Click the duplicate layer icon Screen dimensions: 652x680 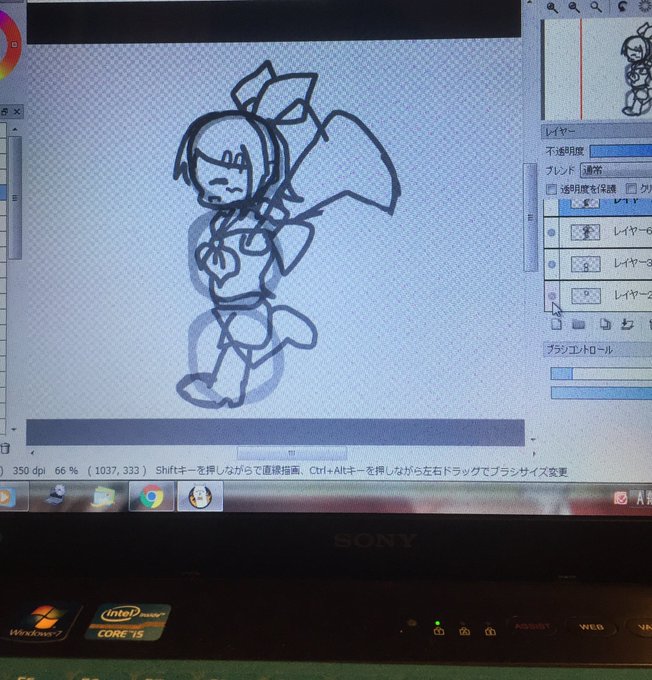pyautogui.click(x=605, y=324)
